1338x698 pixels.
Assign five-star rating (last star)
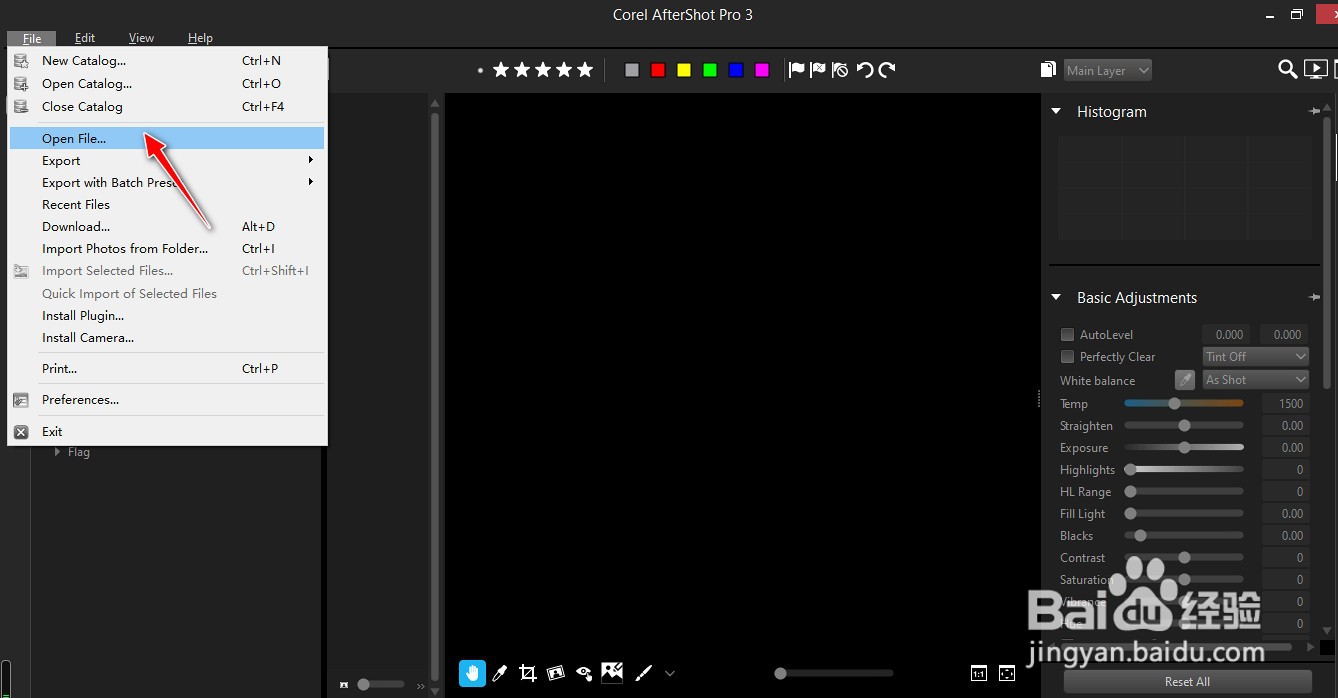tap(585, 69)
